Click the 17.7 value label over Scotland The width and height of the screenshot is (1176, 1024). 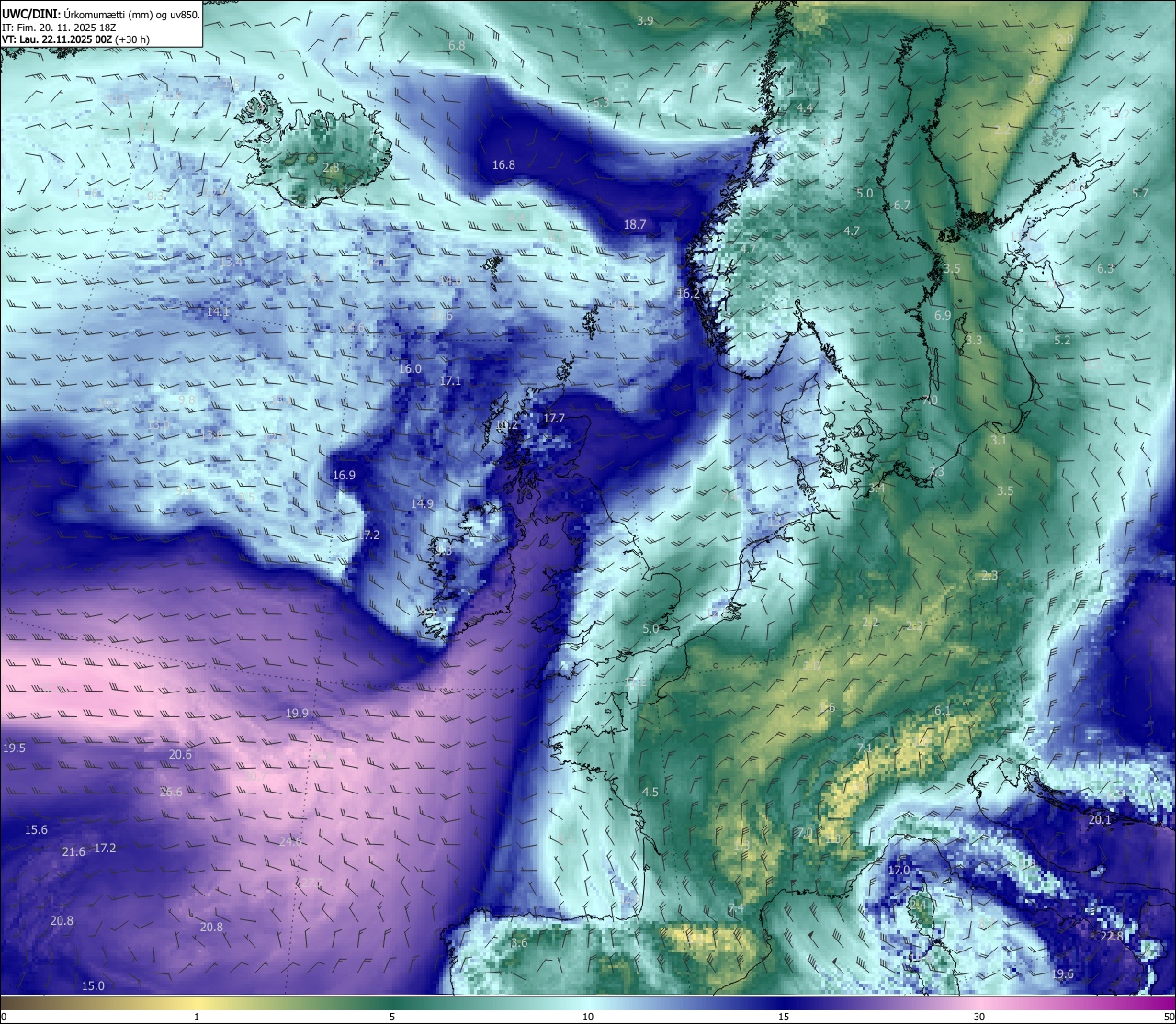tap(553, 418)
